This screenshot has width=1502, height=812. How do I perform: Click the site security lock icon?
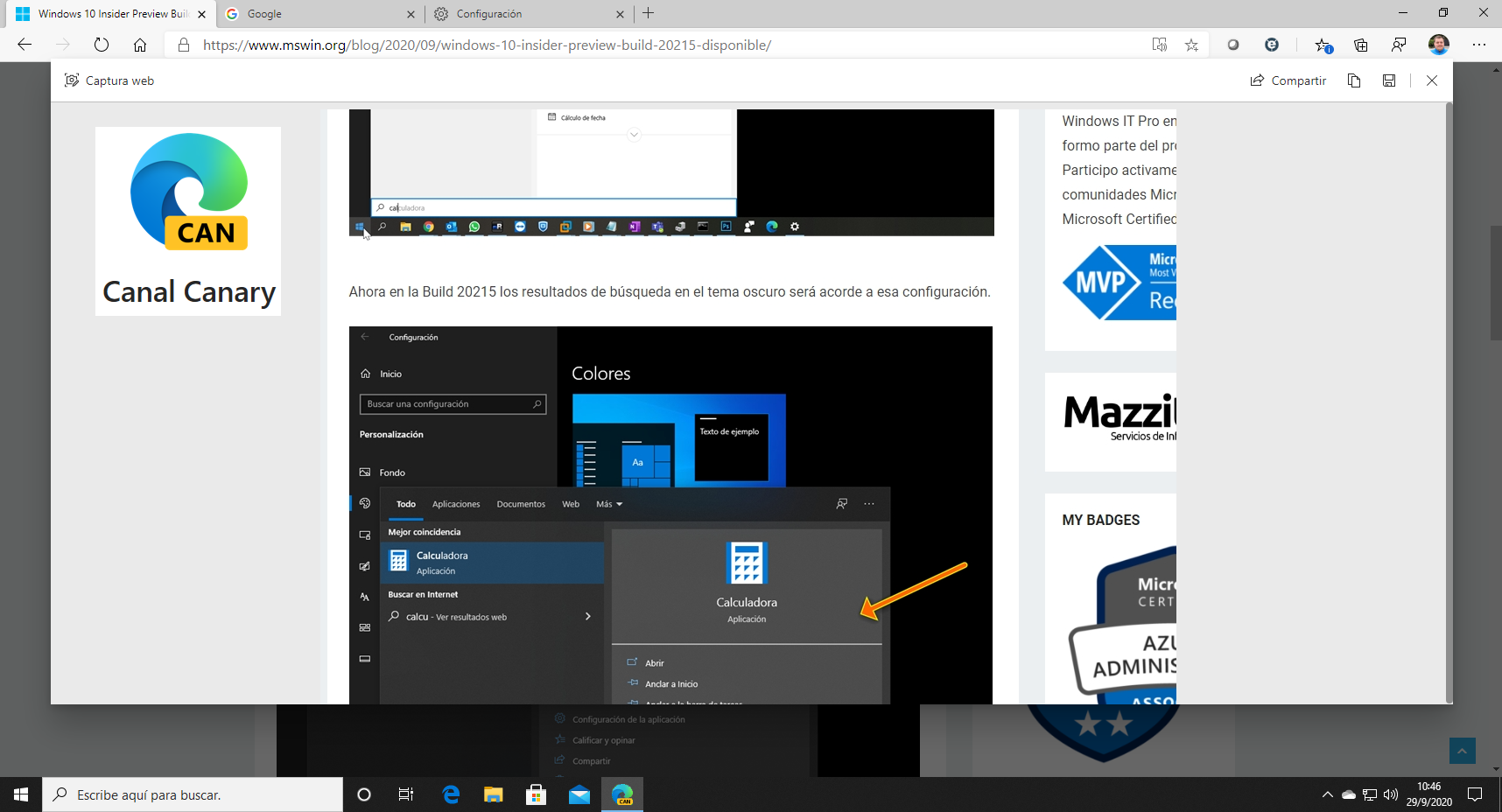[x=184, y=45]
